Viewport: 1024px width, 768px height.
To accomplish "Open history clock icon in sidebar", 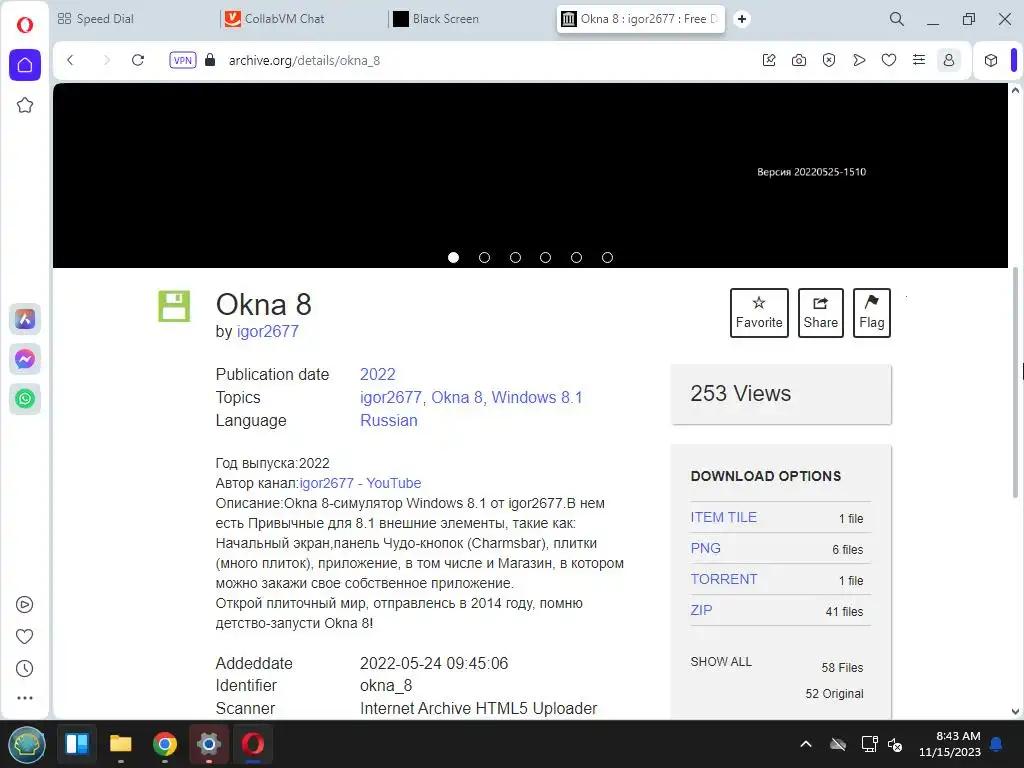I will (x=24, y=668).
